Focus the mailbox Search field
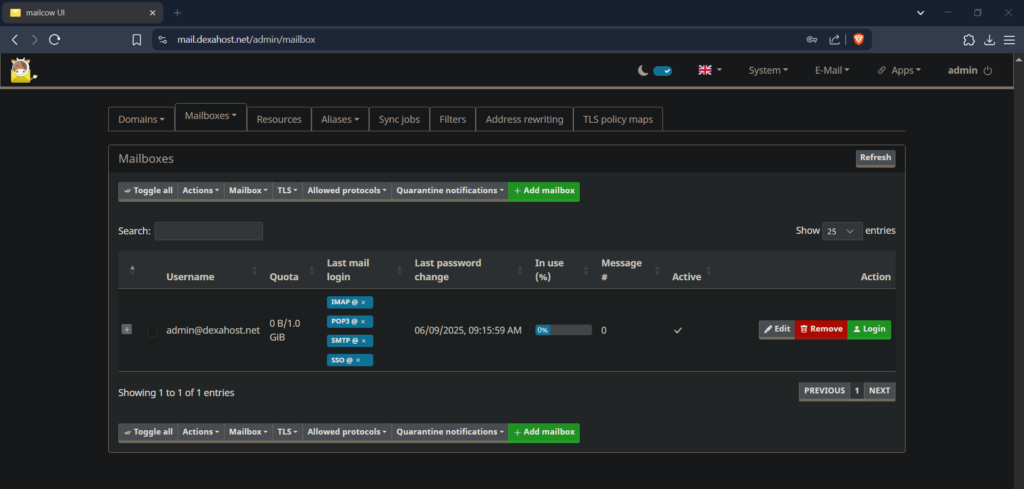 209,231
